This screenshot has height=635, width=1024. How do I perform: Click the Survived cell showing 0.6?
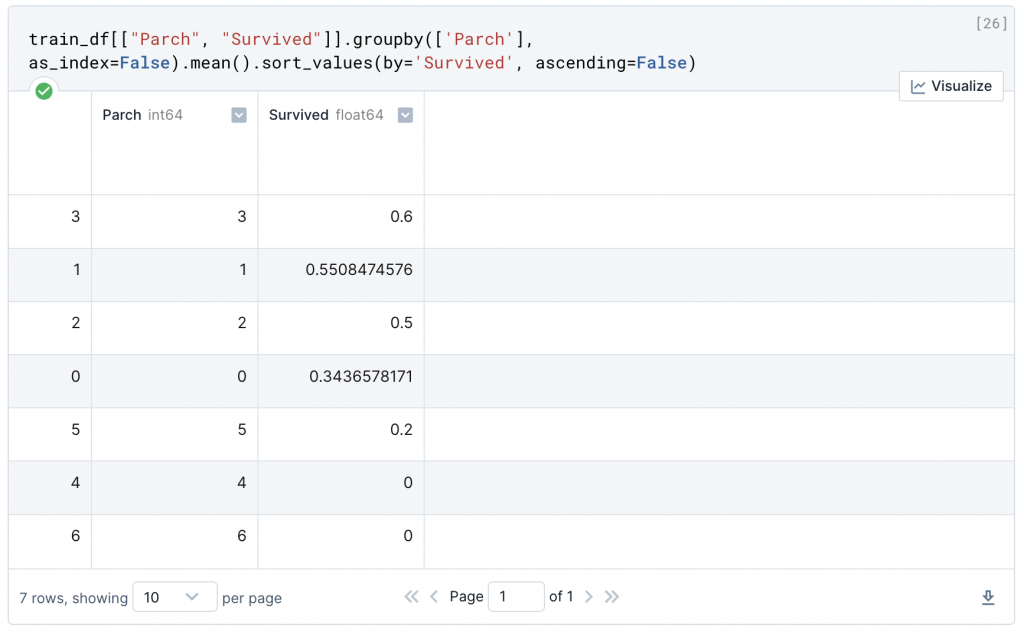[x=401, y=217]
